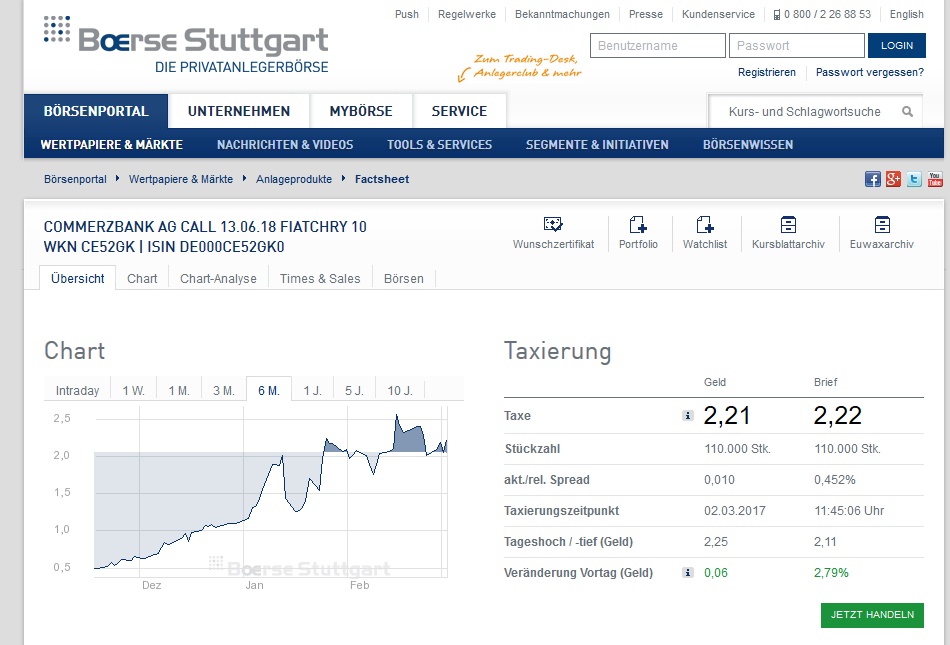Add to Watchlist icon
The width and height of the screenshot is (950, 645).
(705, 225)
